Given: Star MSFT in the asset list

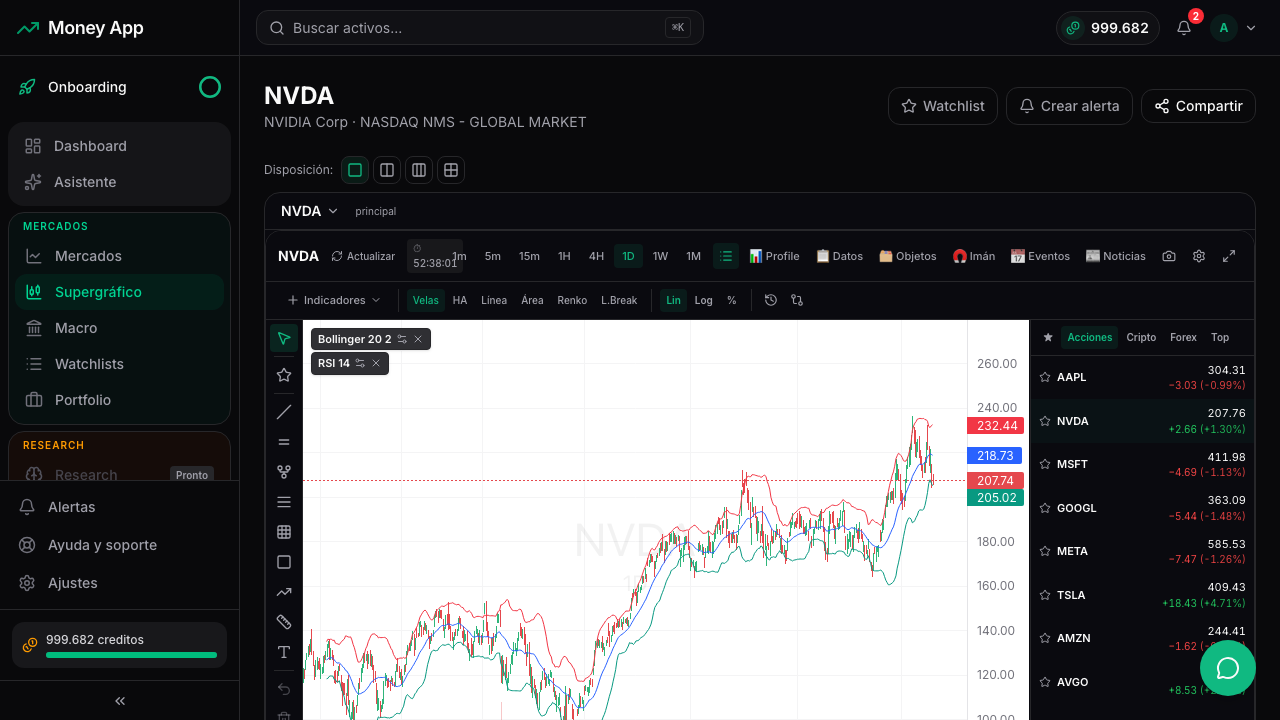Looking at the screenshot, I should [x=1045, y=464].
